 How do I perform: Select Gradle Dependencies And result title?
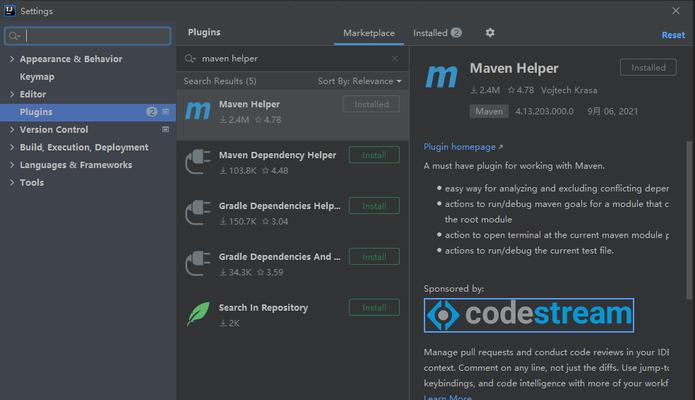coord(280,257)
